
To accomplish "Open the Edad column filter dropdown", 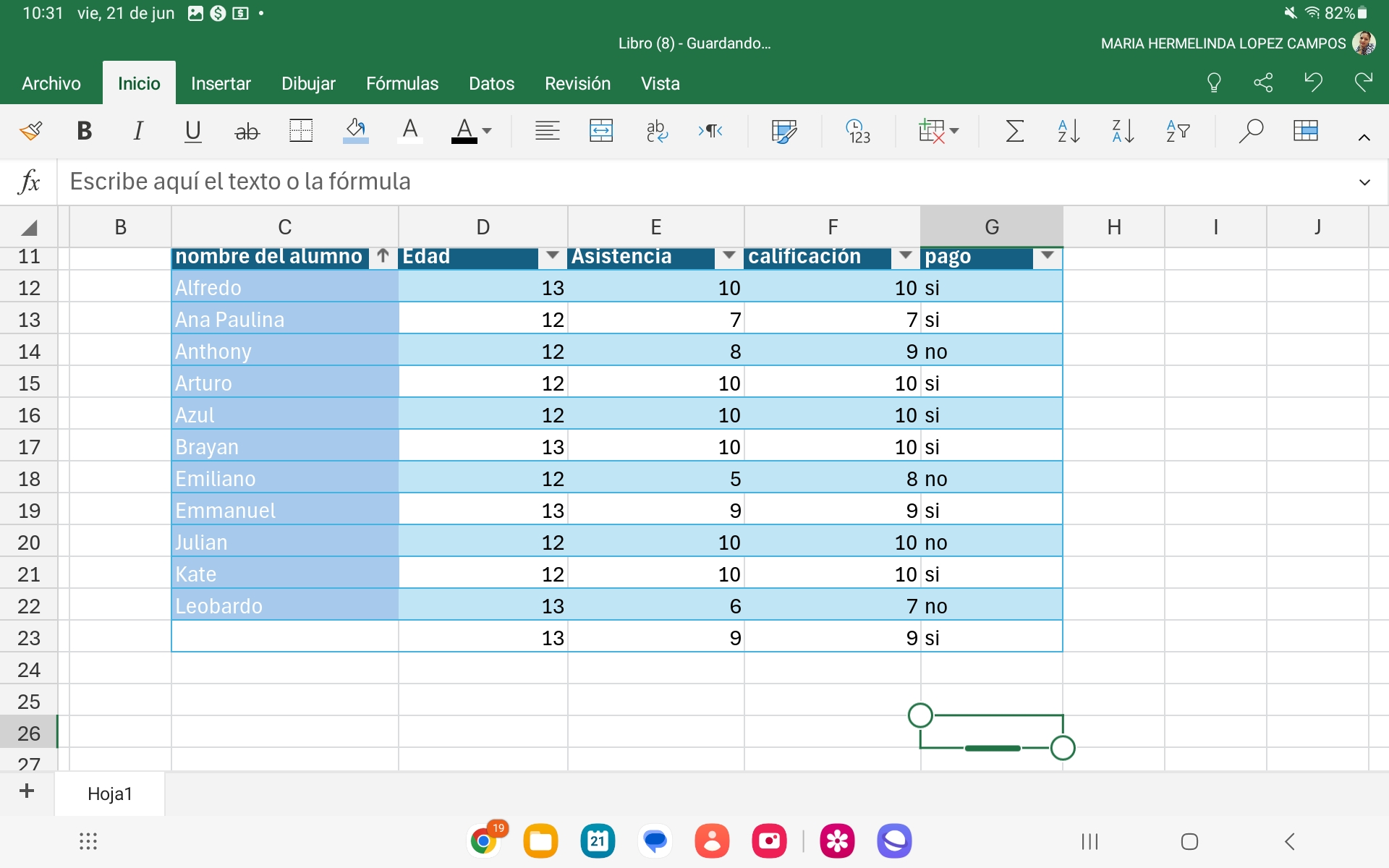I will (553, 255).
